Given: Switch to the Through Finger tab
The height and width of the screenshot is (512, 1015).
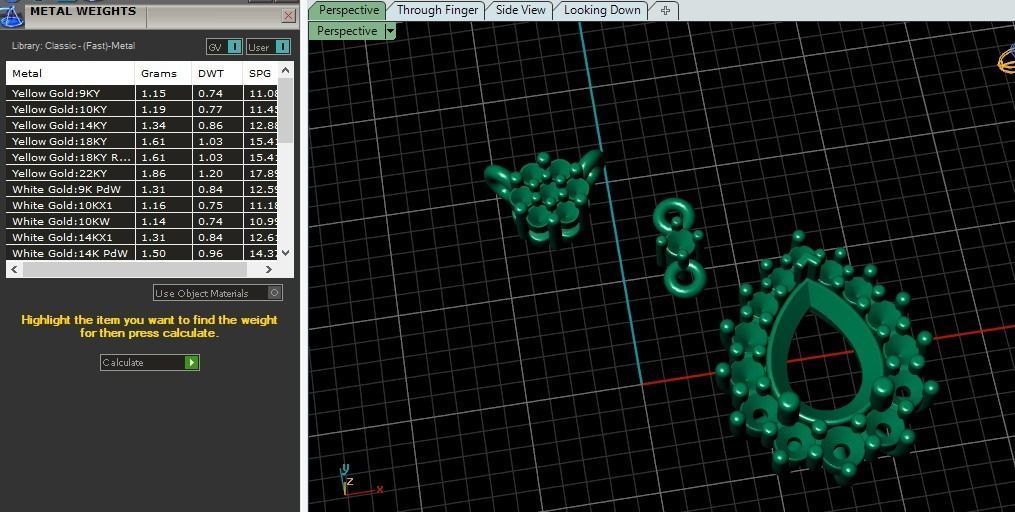Looking at the screenshot, I should (x=437, y=10).
